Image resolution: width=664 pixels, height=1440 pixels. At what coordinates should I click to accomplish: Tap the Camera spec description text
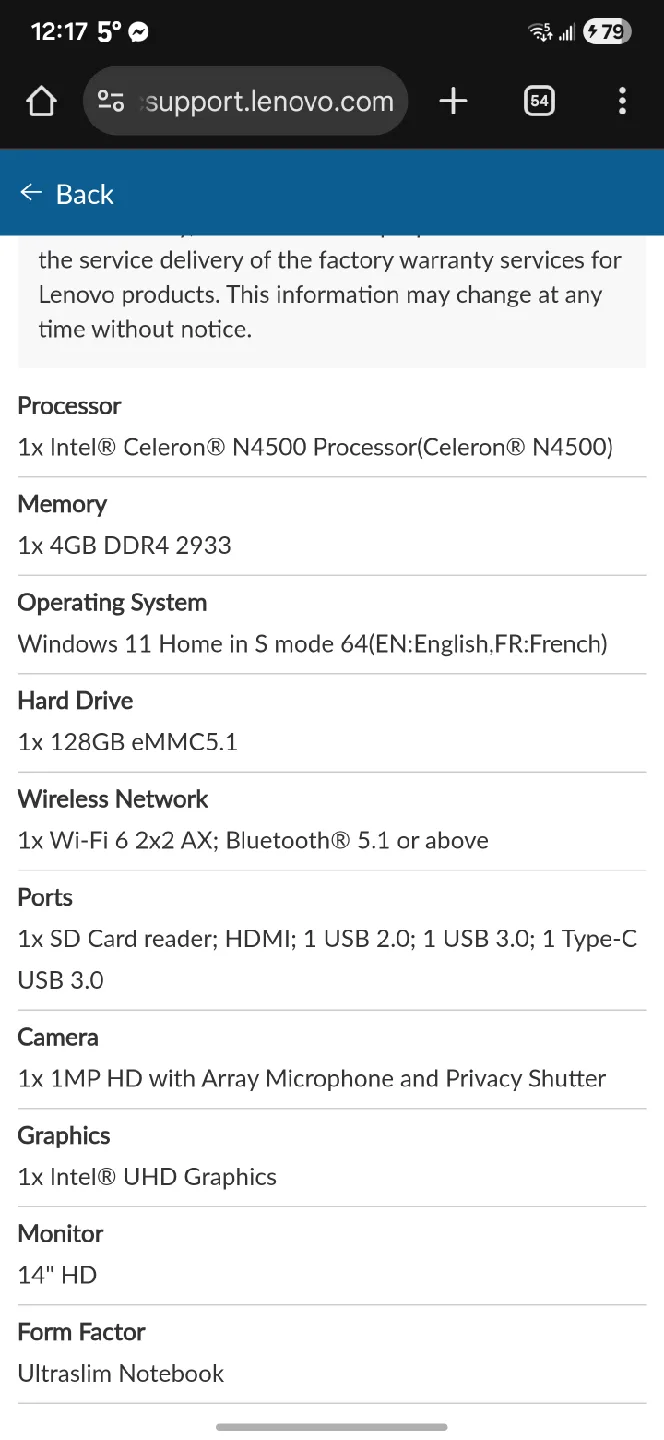(311, 1078)
